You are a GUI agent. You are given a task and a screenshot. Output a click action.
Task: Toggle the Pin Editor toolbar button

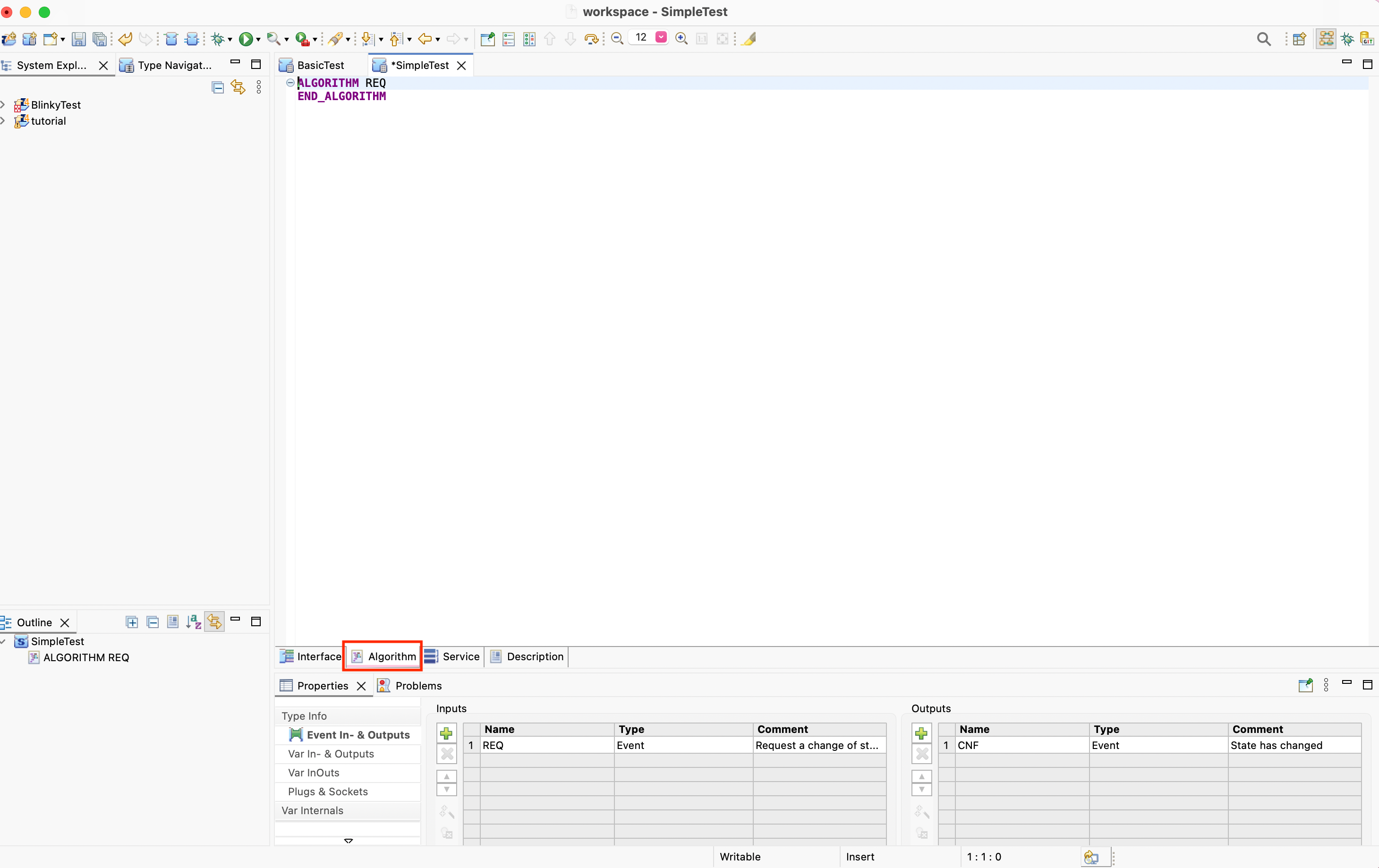click(487, 39)
